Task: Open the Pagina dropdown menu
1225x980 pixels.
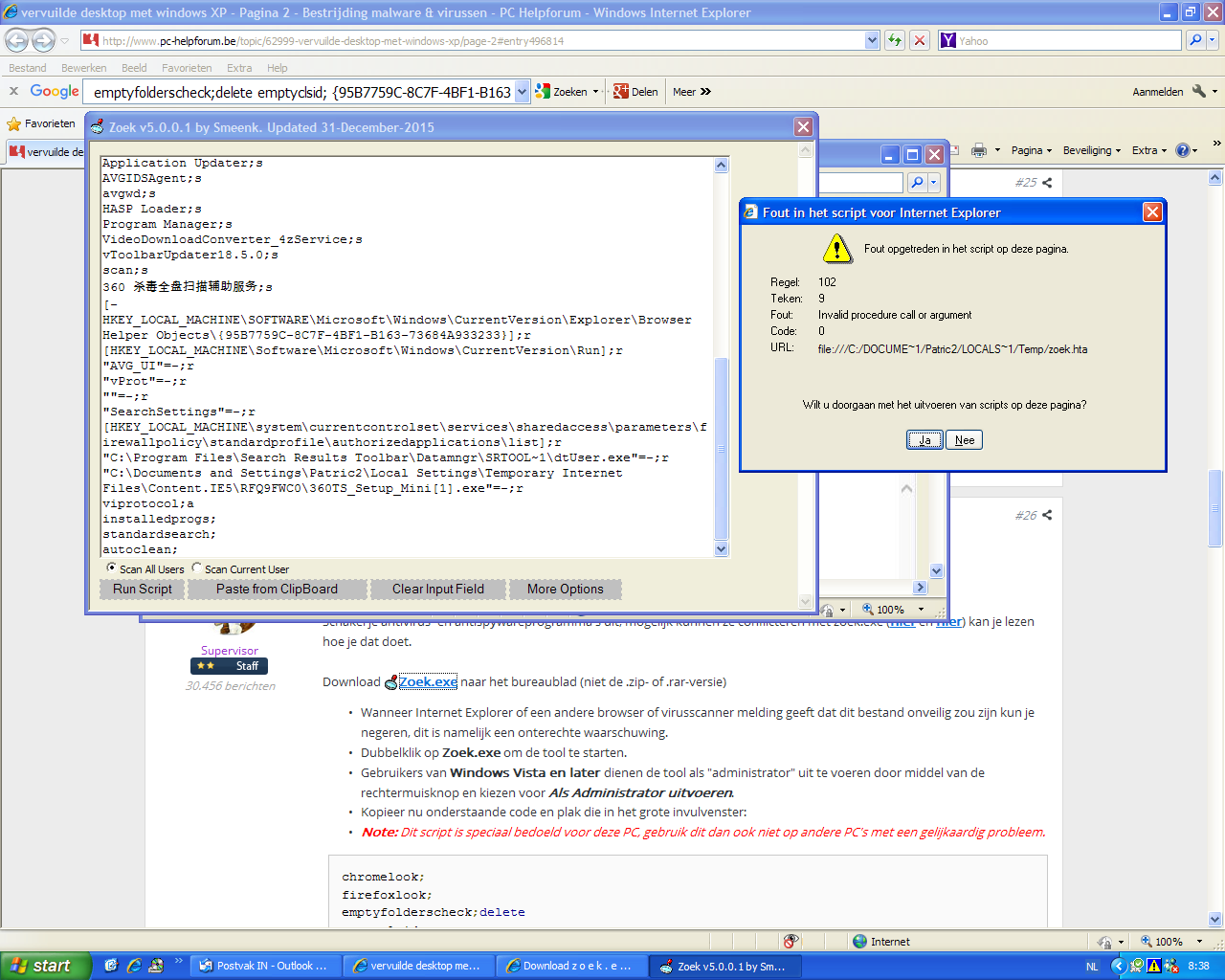Action: tap(1031, 150)
